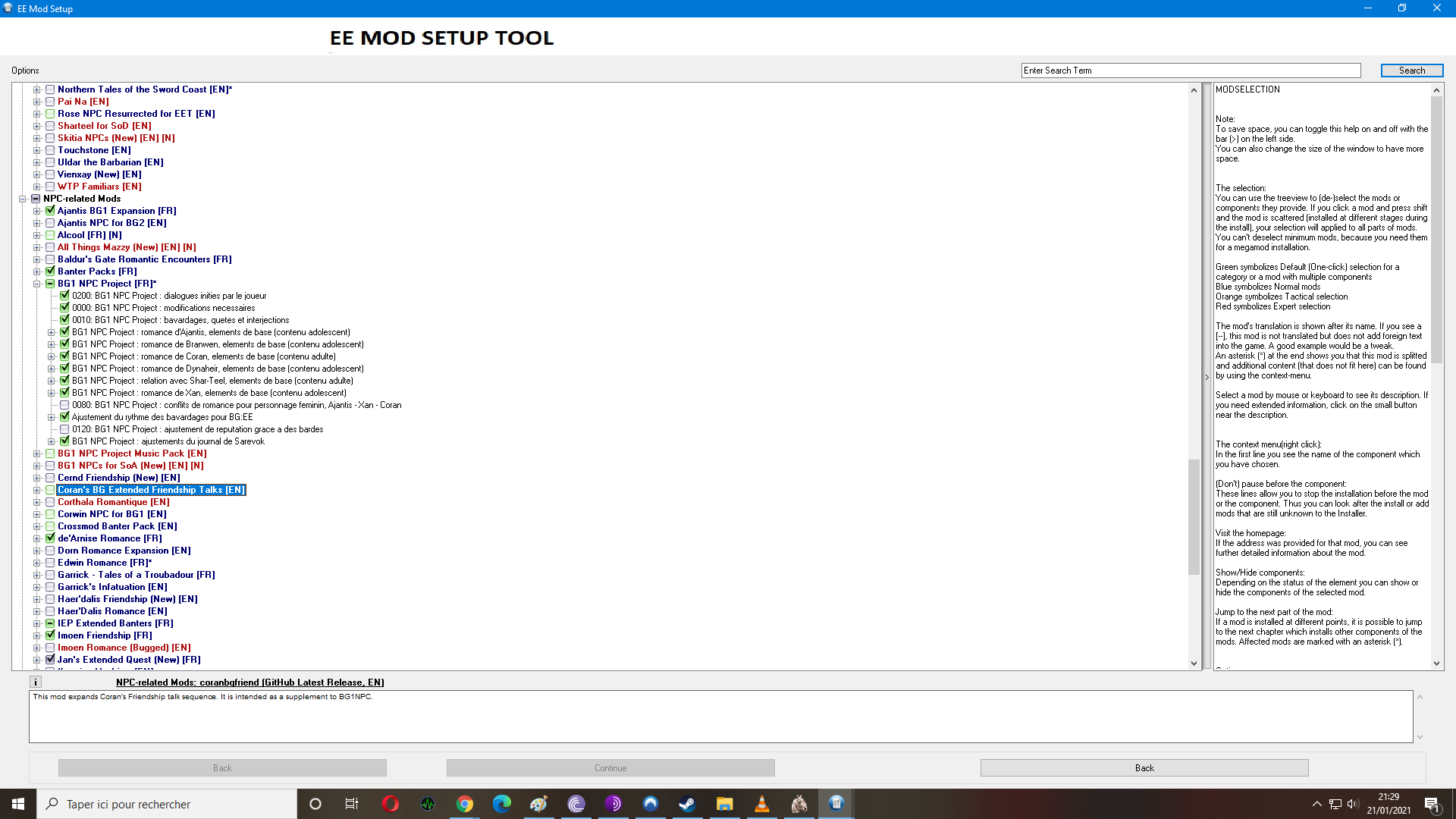The width and height of the screenshot is (1456, 819).
Task: Expand Corthala Romantique [EN] node
Action: [36, 502]
